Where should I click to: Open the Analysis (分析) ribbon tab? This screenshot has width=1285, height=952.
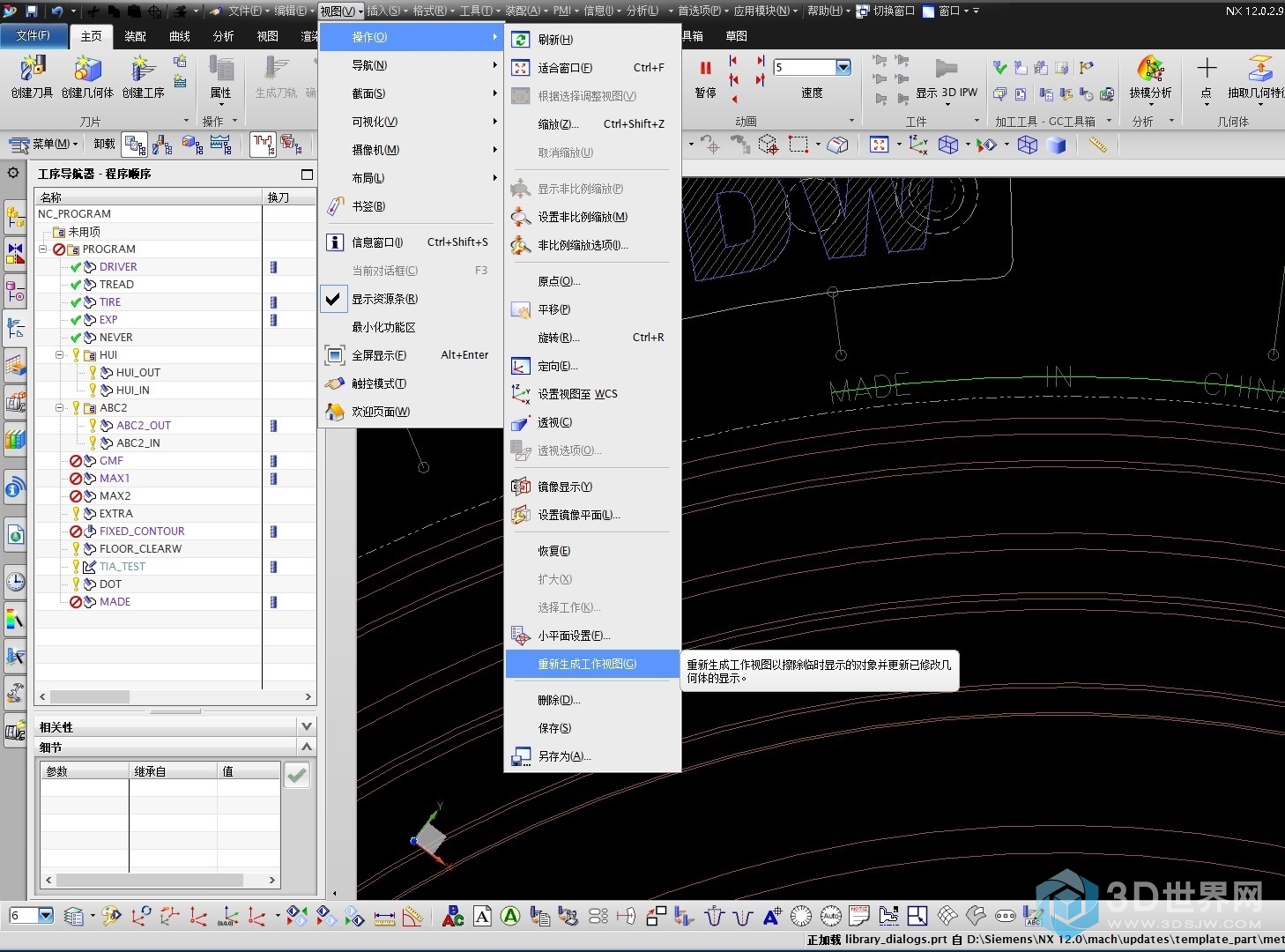(x=223, y=36)
